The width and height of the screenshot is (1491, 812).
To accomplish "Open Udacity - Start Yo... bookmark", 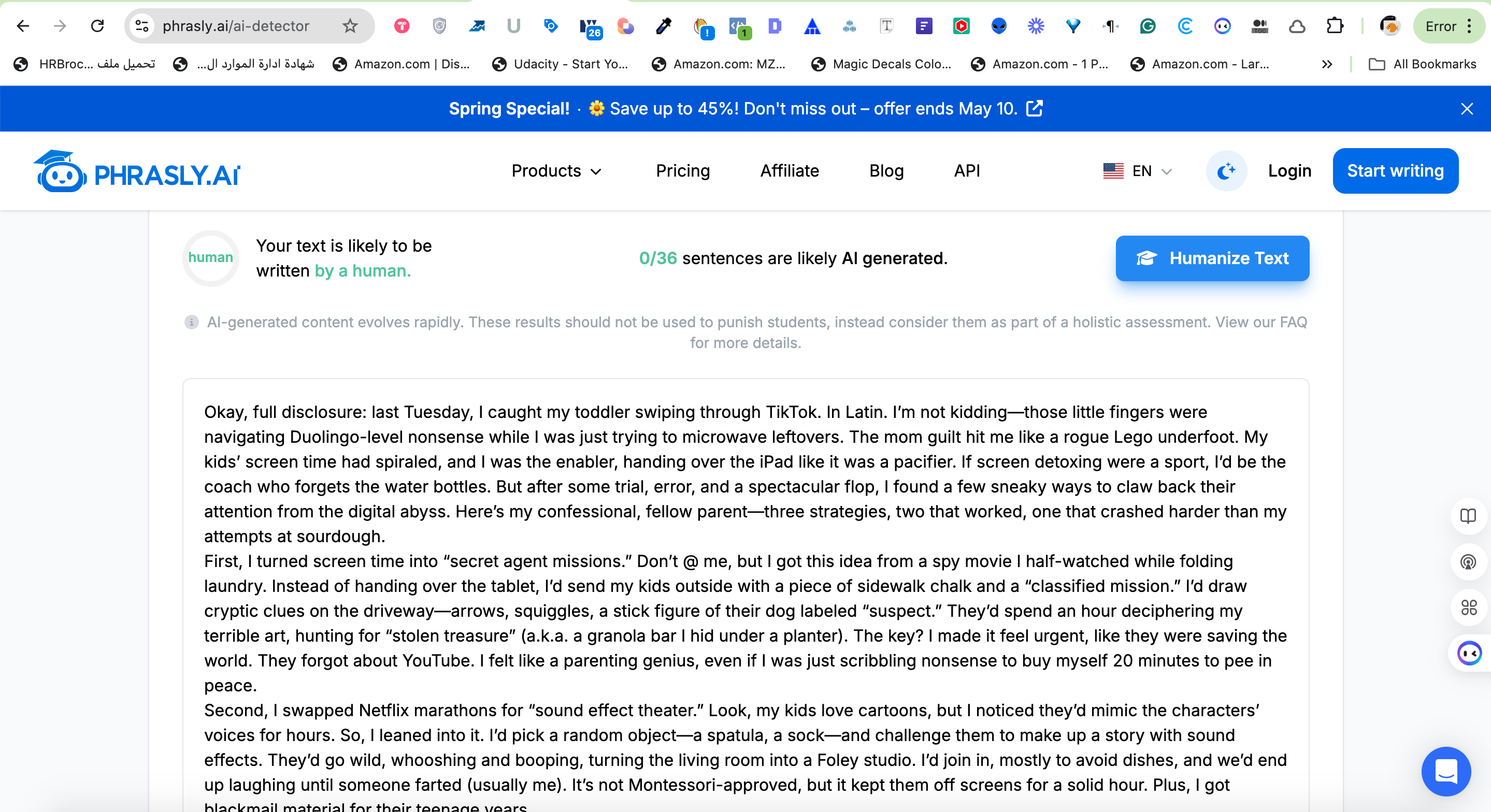I will click(560, 64).
